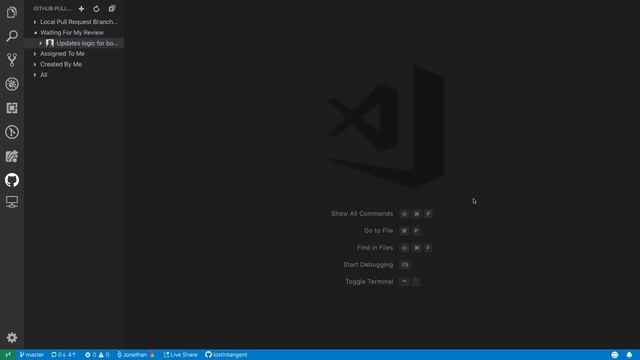Open the Debug view with bug icon
Screen dimensions: 640x360
coord(12,84)
